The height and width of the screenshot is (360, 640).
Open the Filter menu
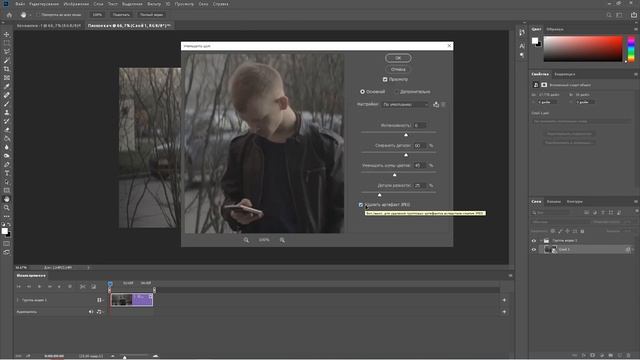(x=154, y=4)
